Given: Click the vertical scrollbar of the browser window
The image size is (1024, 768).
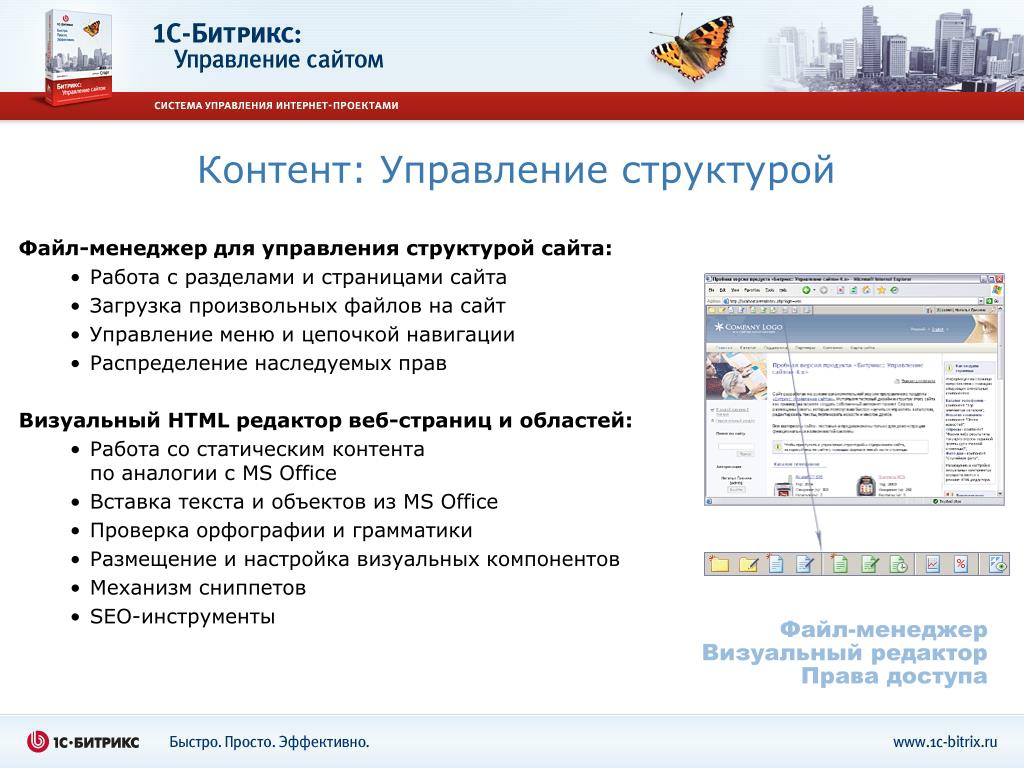Looking at the screenshot, I should [x=1000, y=402].
